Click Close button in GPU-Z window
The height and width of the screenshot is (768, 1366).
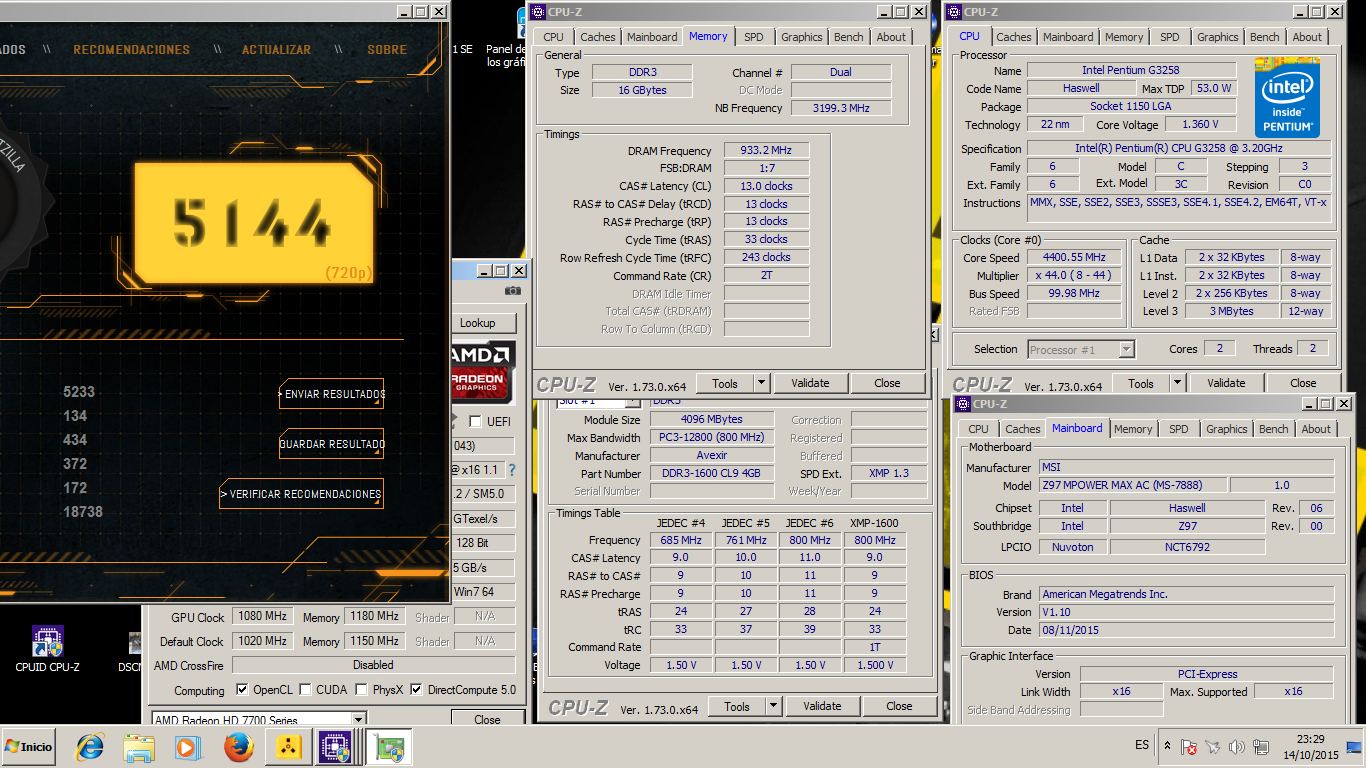point(487,719)
